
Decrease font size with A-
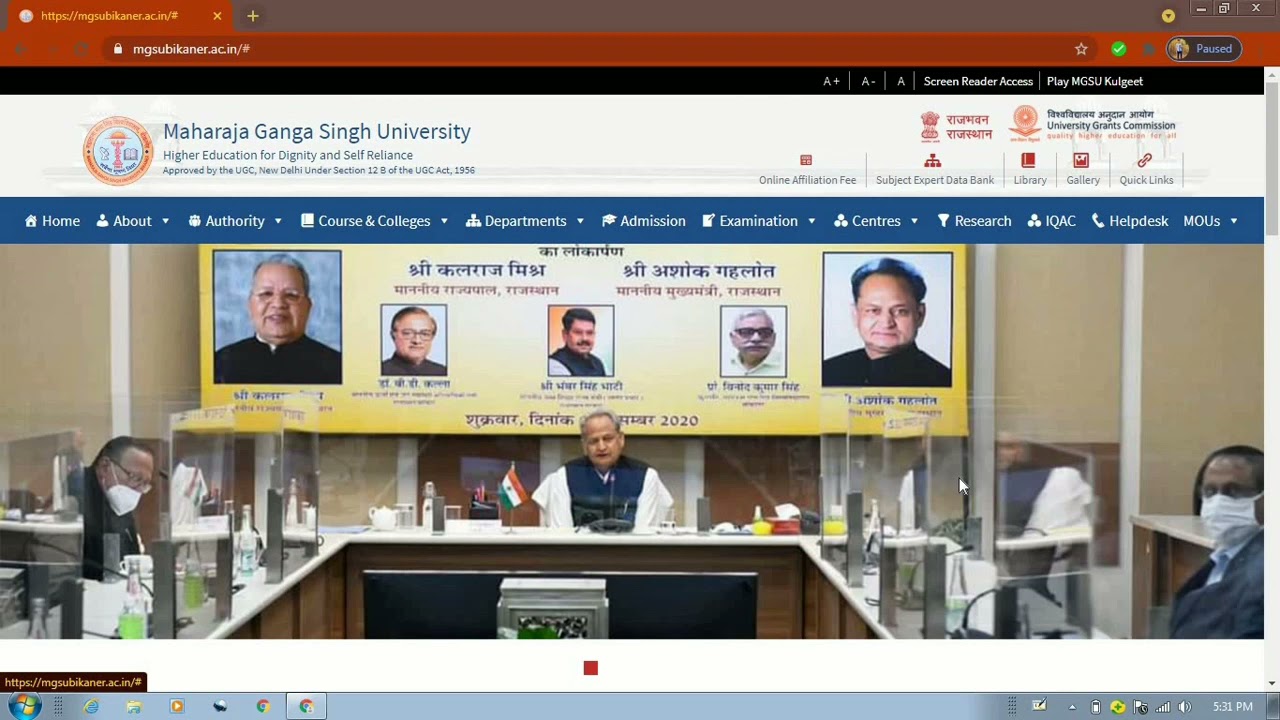click(x=868, y=82)
